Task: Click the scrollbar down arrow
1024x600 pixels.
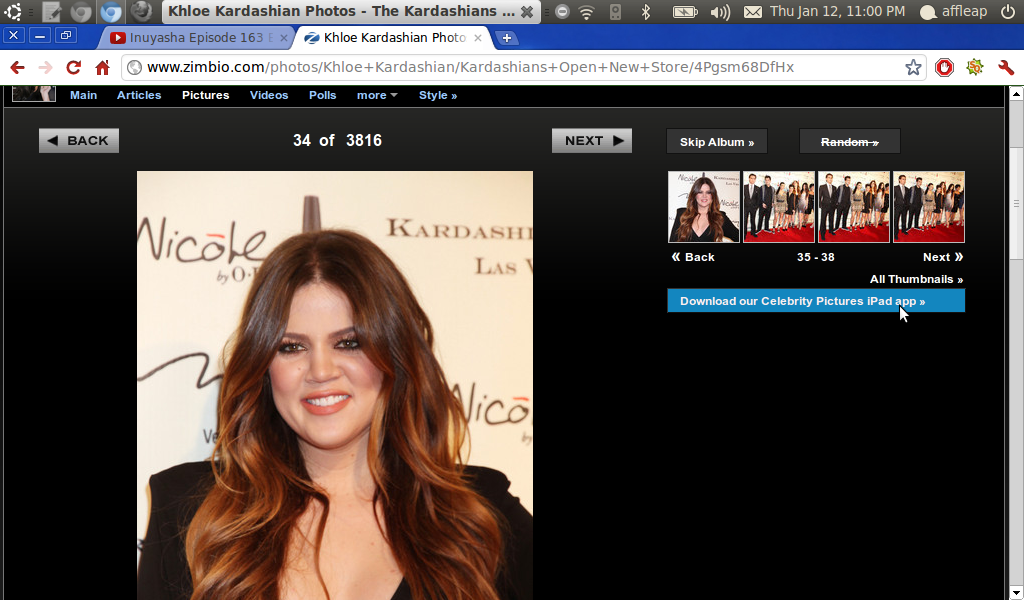Action: pos(1016,593)
